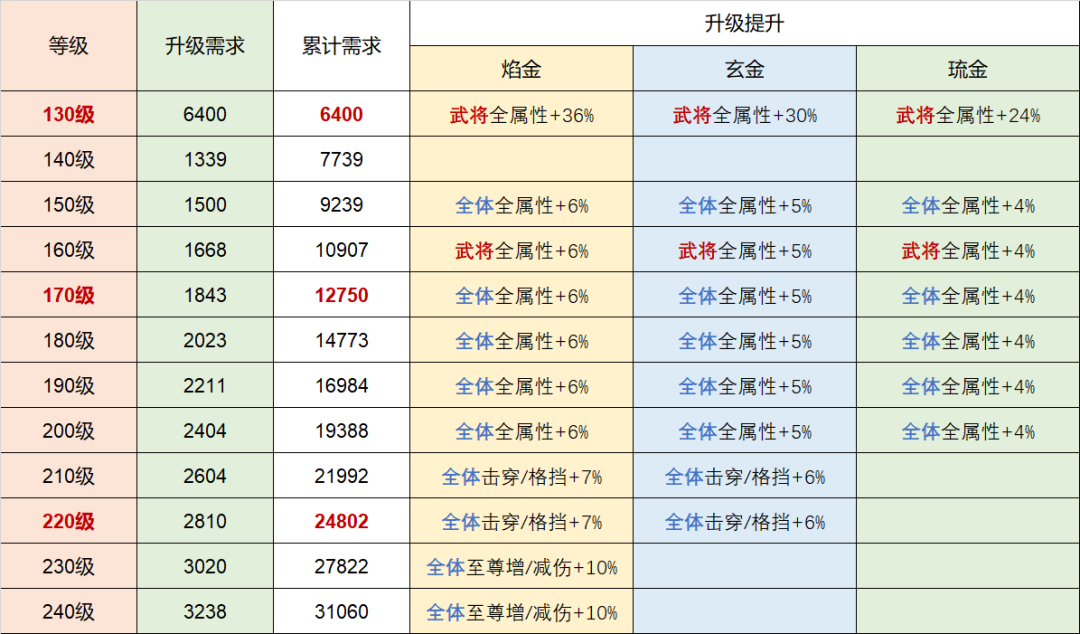The height and width of the screenshot is (634, 1080).
Task: Select upgrade requirement 2211
Action: tap(205, 385)
